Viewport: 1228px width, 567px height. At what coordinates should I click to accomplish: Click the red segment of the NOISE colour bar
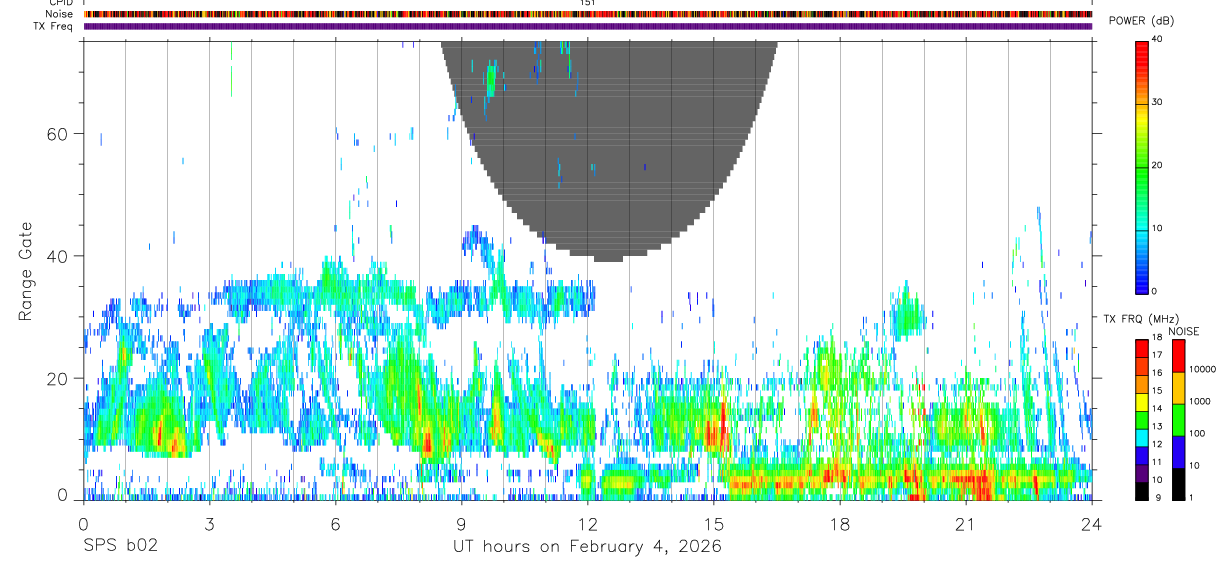(1178, 356)
